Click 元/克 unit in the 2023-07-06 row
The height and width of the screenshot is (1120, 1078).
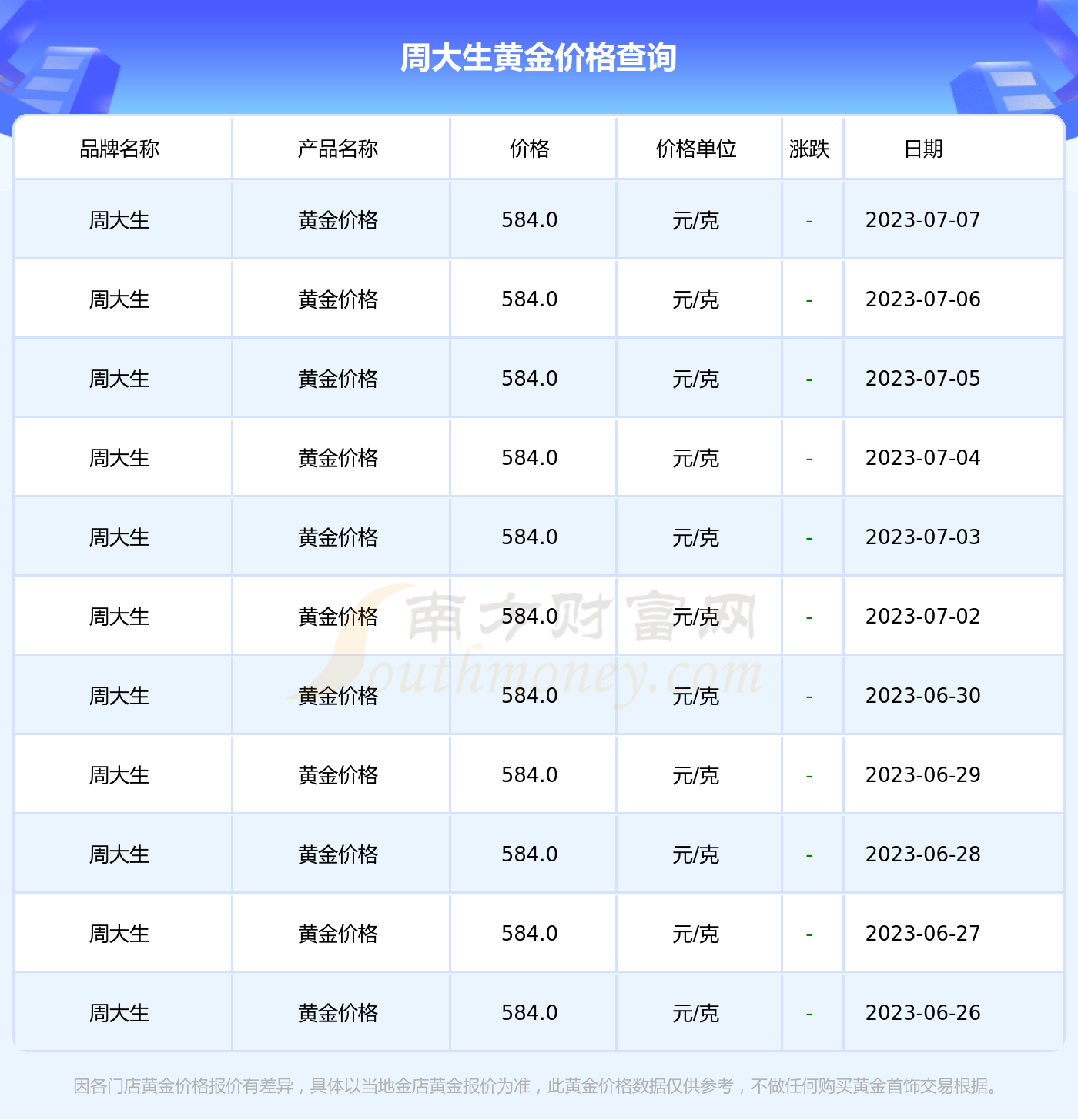coord(696,300)
